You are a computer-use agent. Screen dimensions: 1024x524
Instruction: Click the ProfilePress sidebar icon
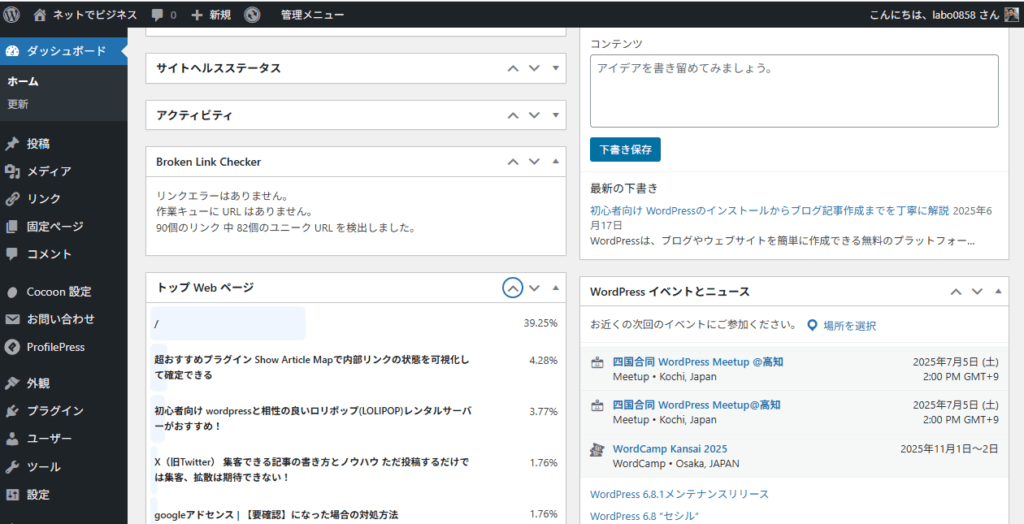[11, 347]
